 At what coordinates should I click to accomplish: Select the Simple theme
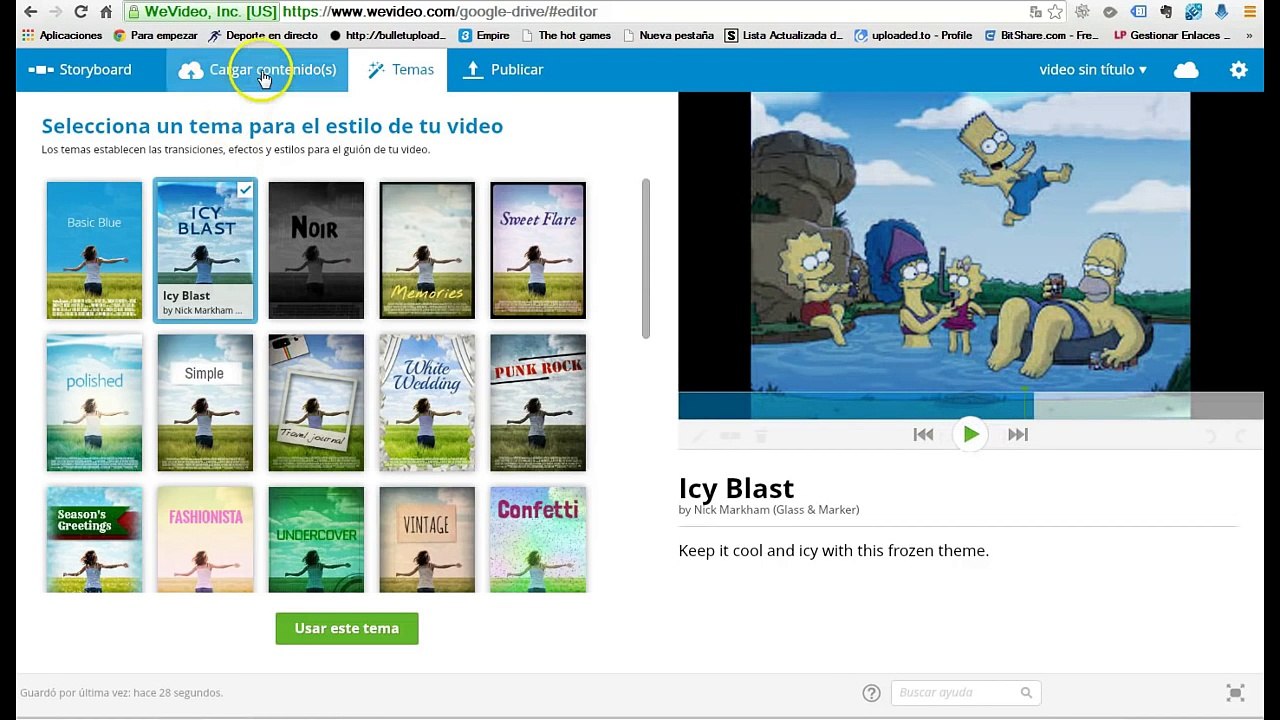(x=205, y=402)
